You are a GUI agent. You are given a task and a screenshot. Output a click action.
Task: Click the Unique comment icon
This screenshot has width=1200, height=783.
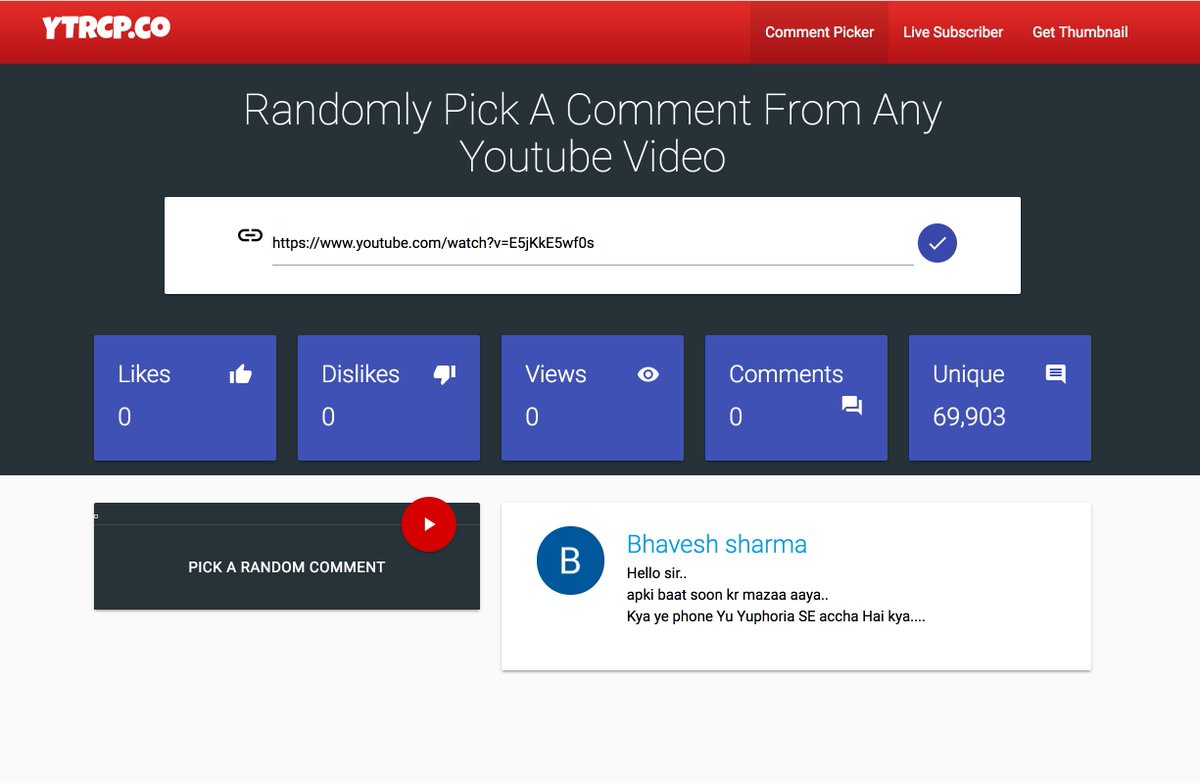1055,374
